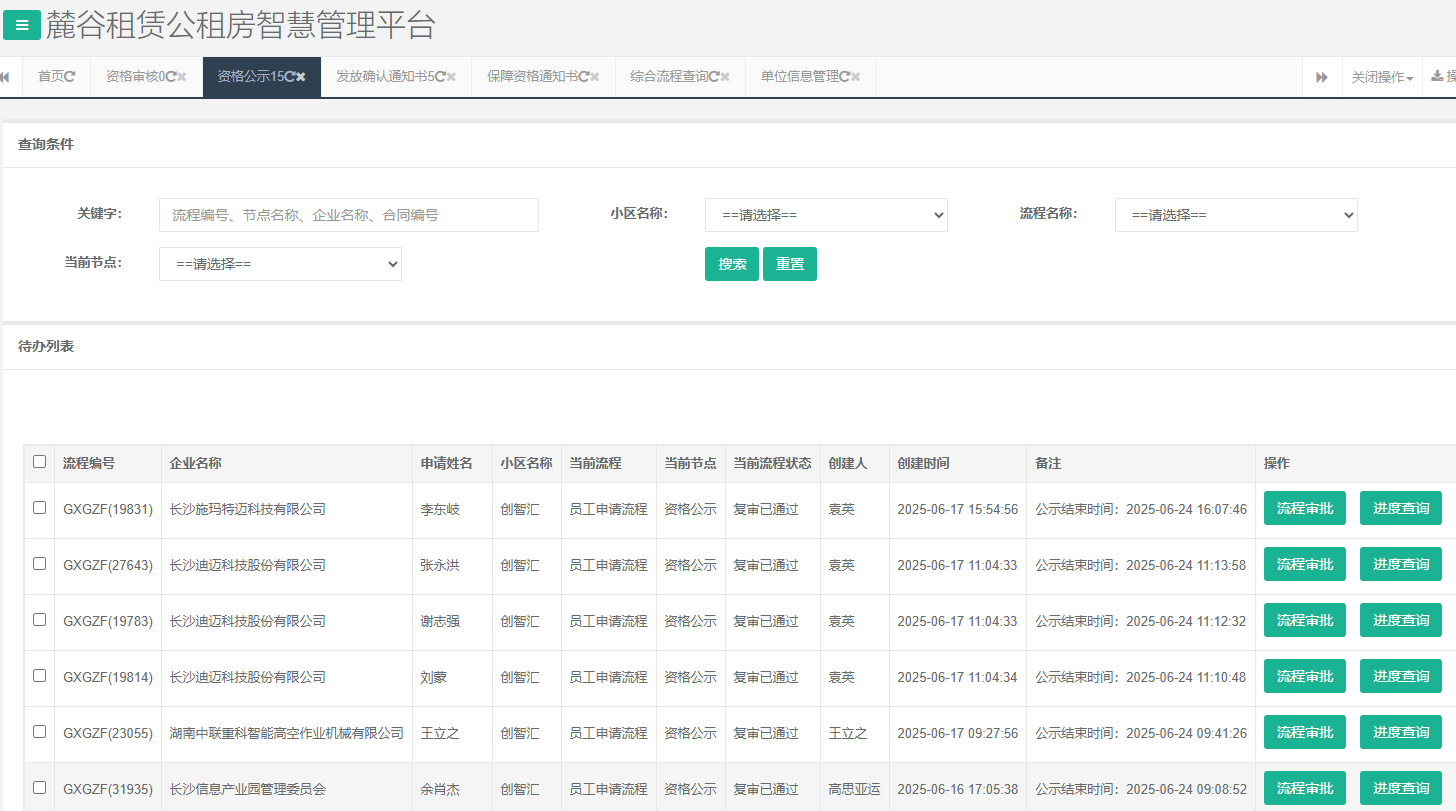Toggle the green hamburger sidebar menu button
Screen dimensions: 1456x811
(22, 26)
